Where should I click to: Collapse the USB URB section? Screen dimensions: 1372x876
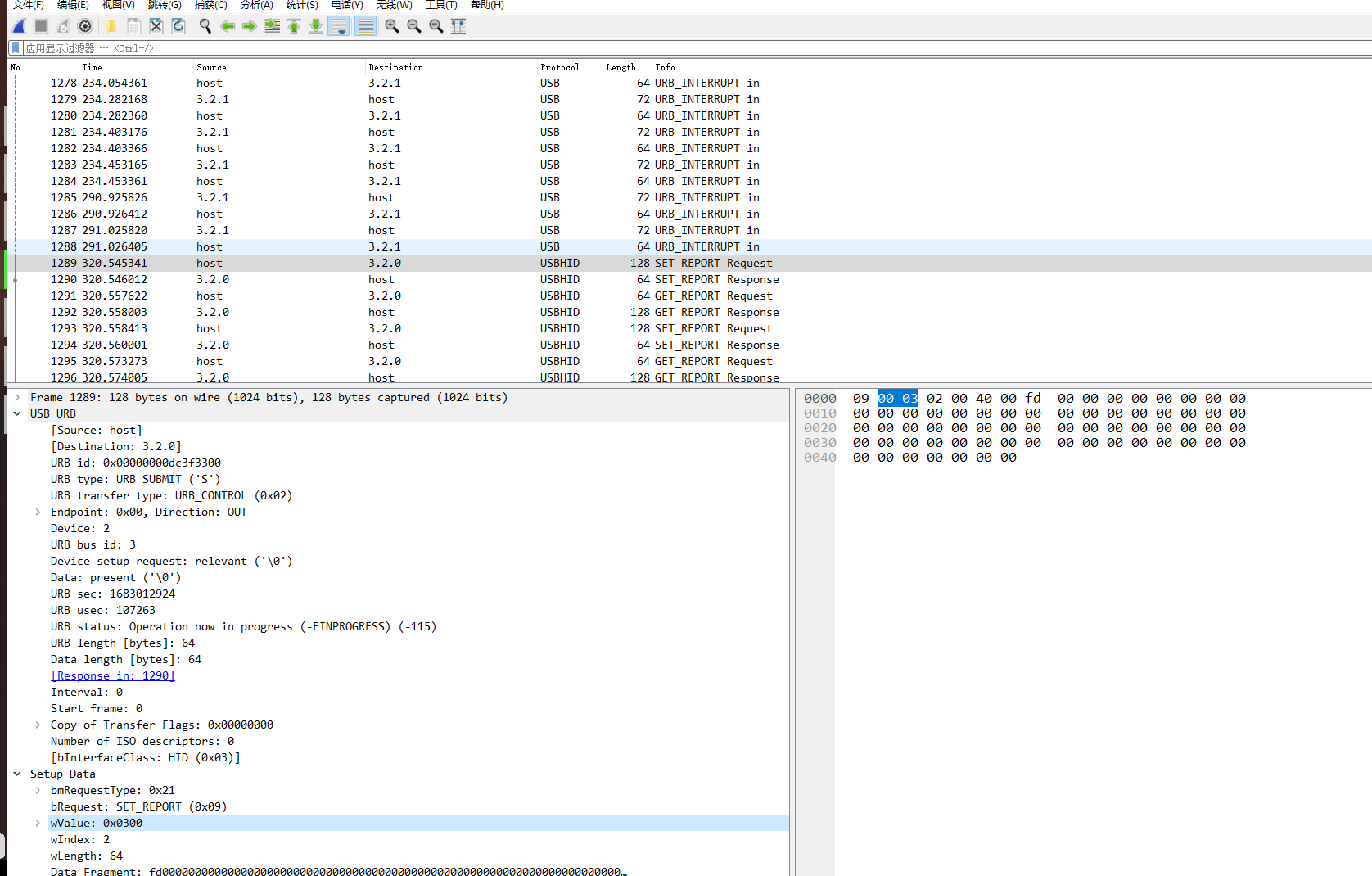click(17, 413)
